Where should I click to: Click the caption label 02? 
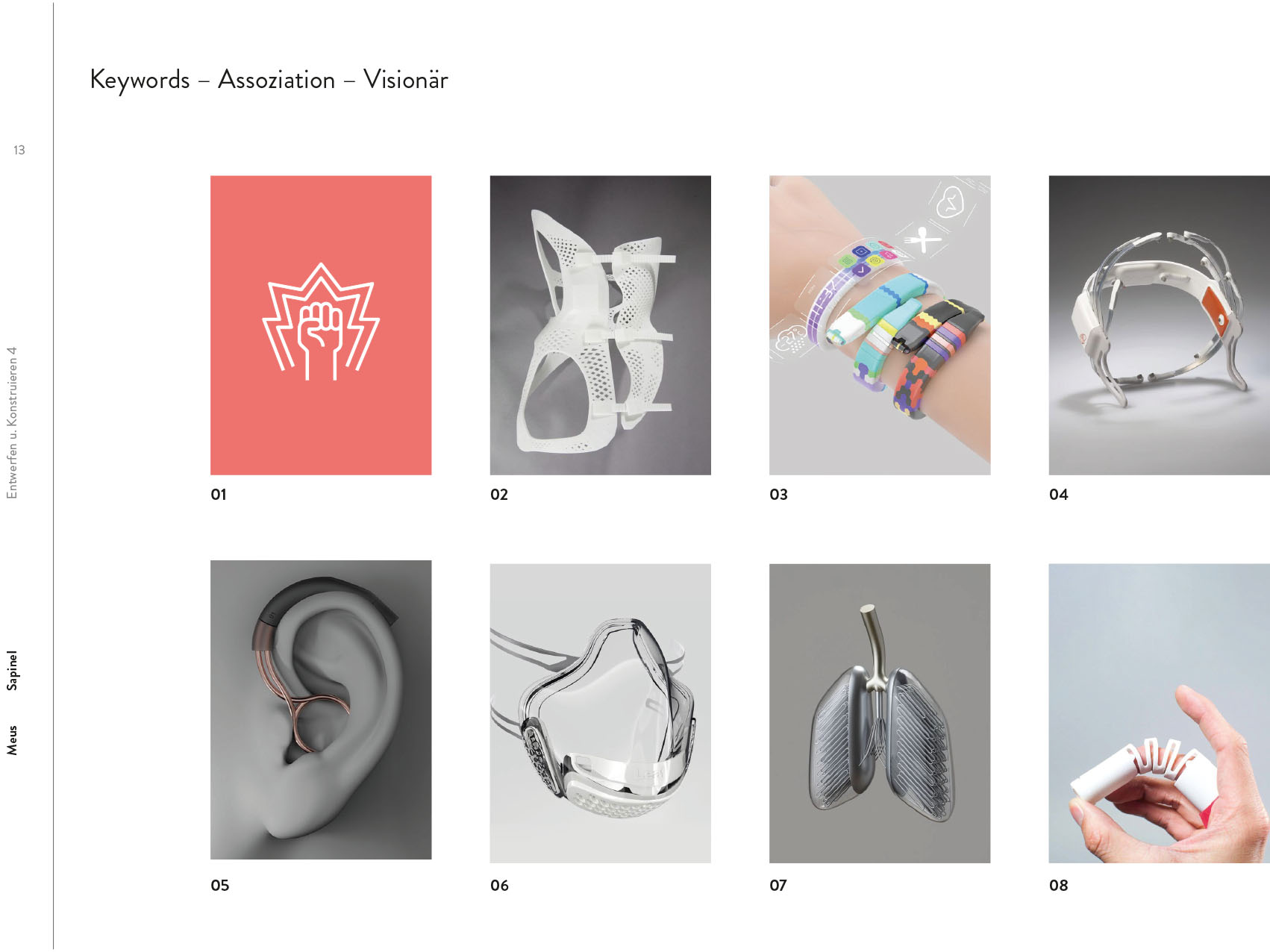(x=499, y=495)
